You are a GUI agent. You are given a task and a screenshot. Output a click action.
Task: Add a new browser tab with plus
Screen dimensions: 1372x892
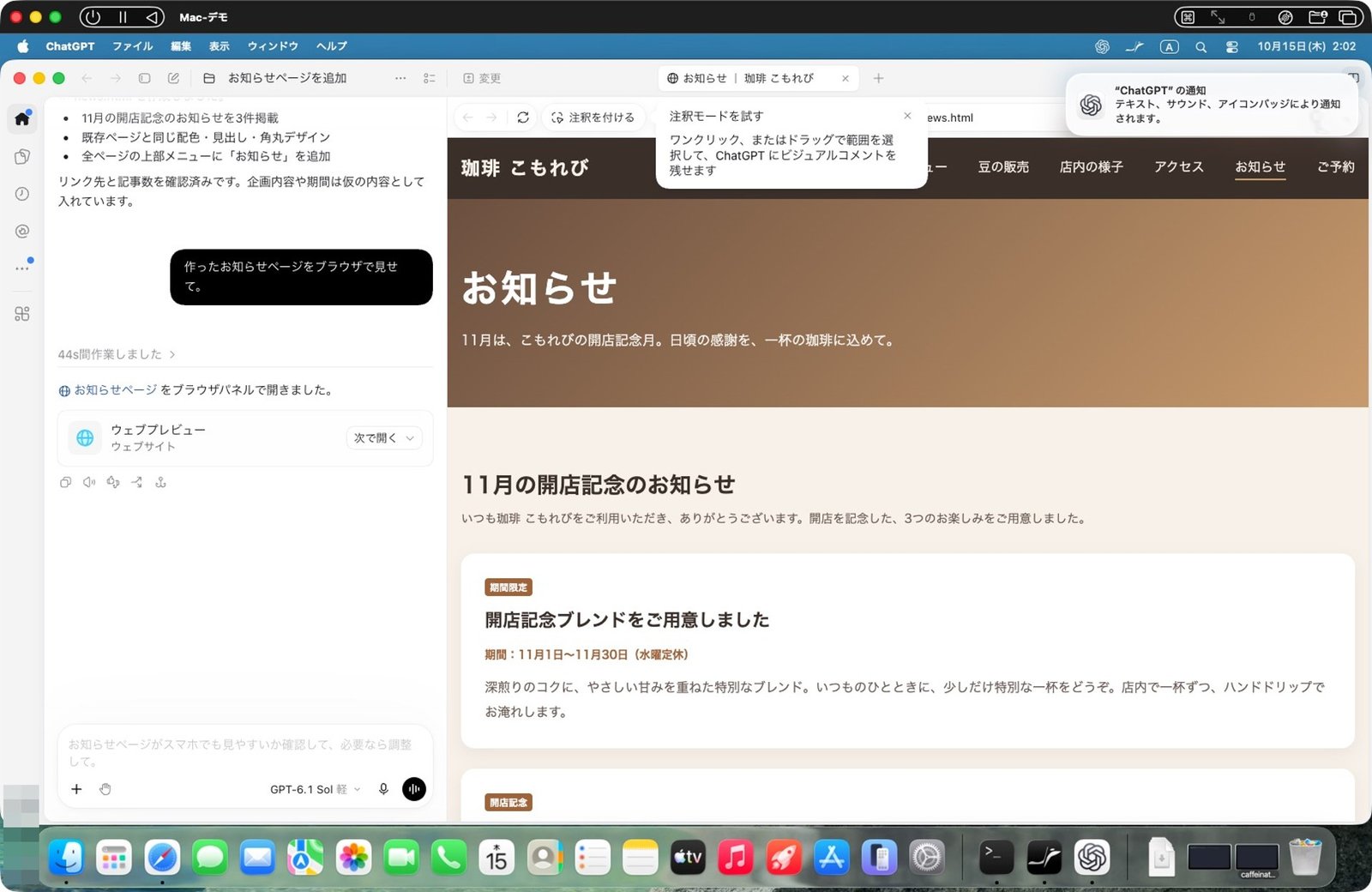point(878,78)
